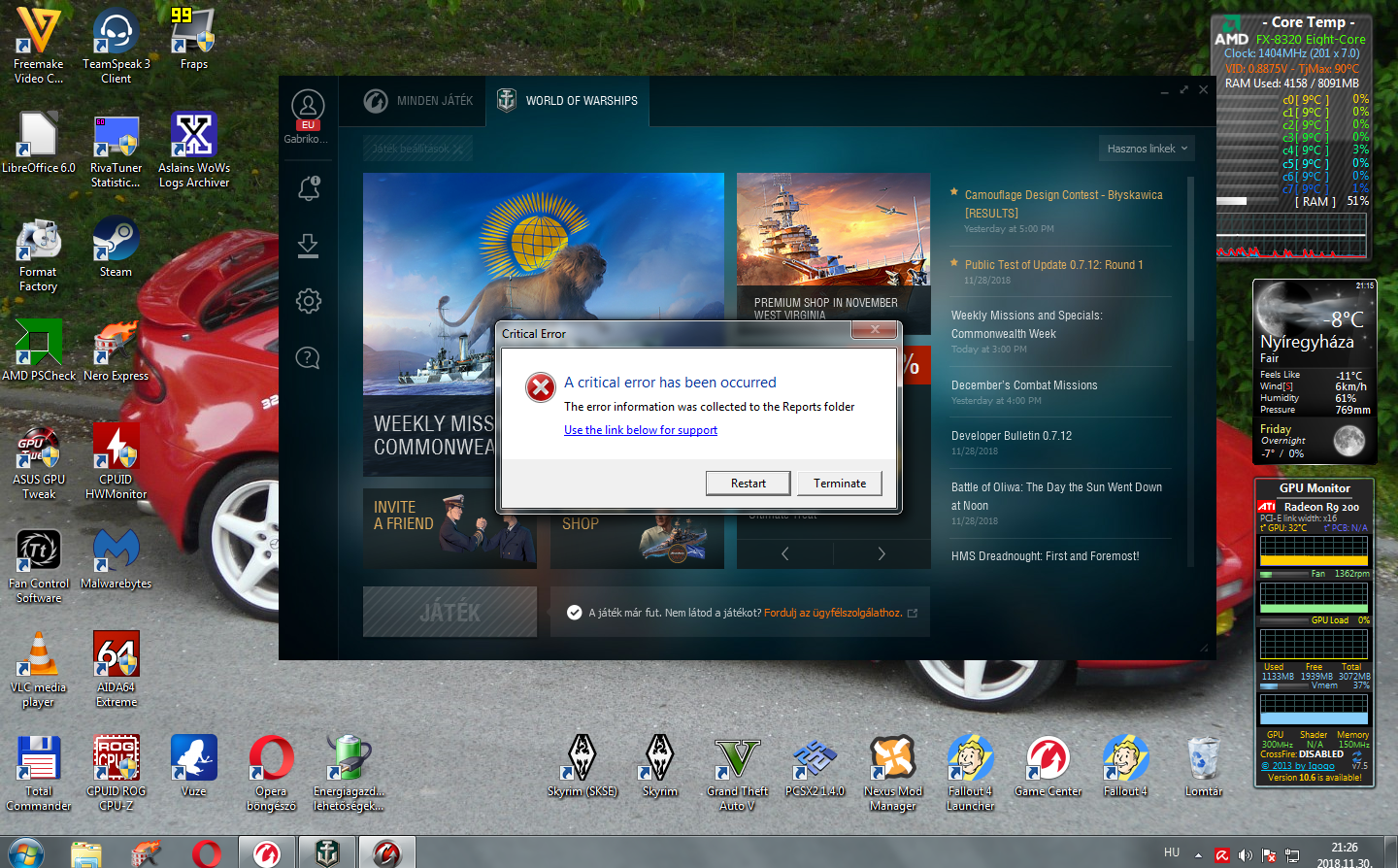
Task: Open the Lomtár recycle bin icon
Action: 1204,766
